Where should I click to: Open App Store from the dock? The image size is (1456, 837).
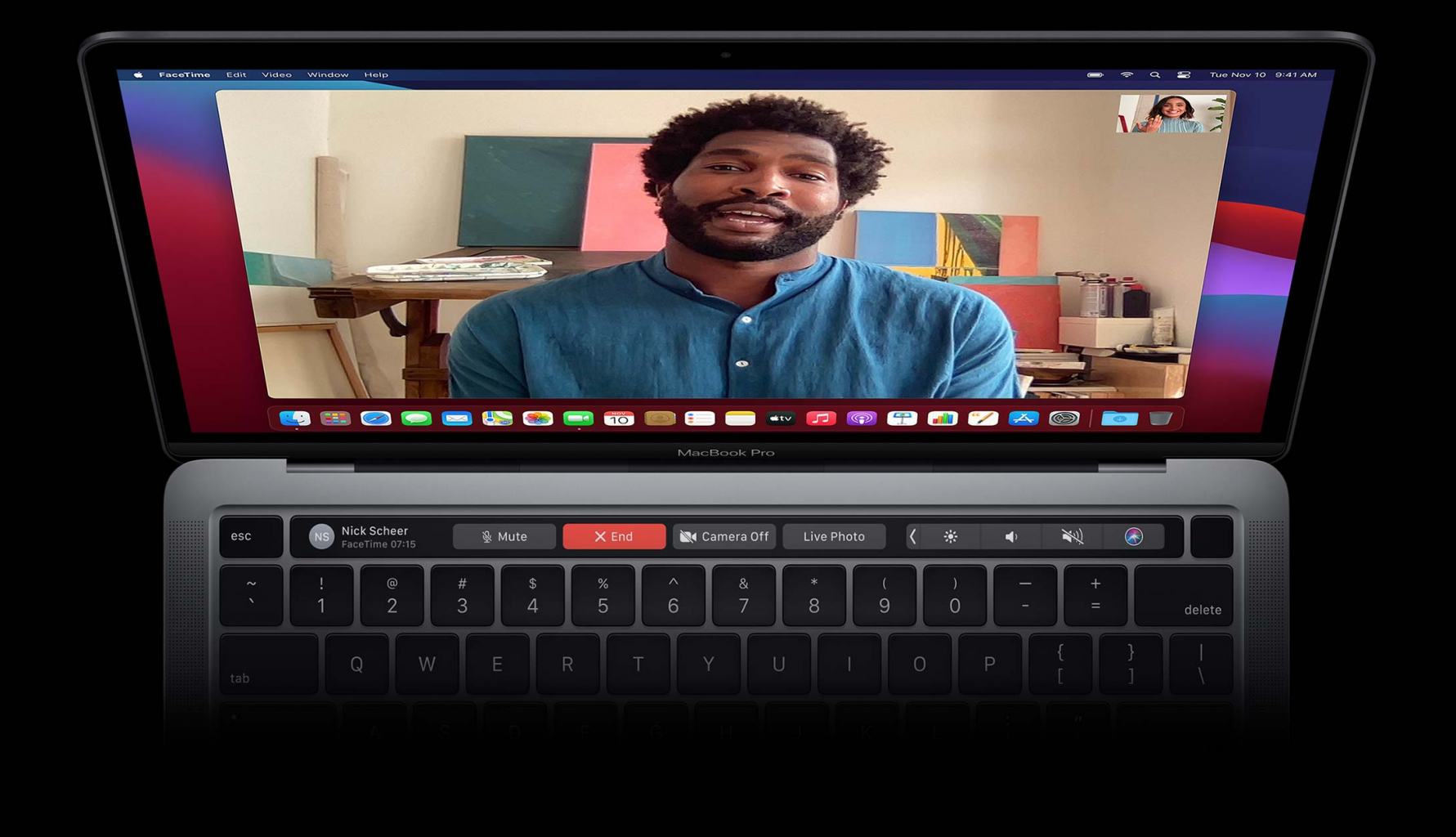(1023, 418)
